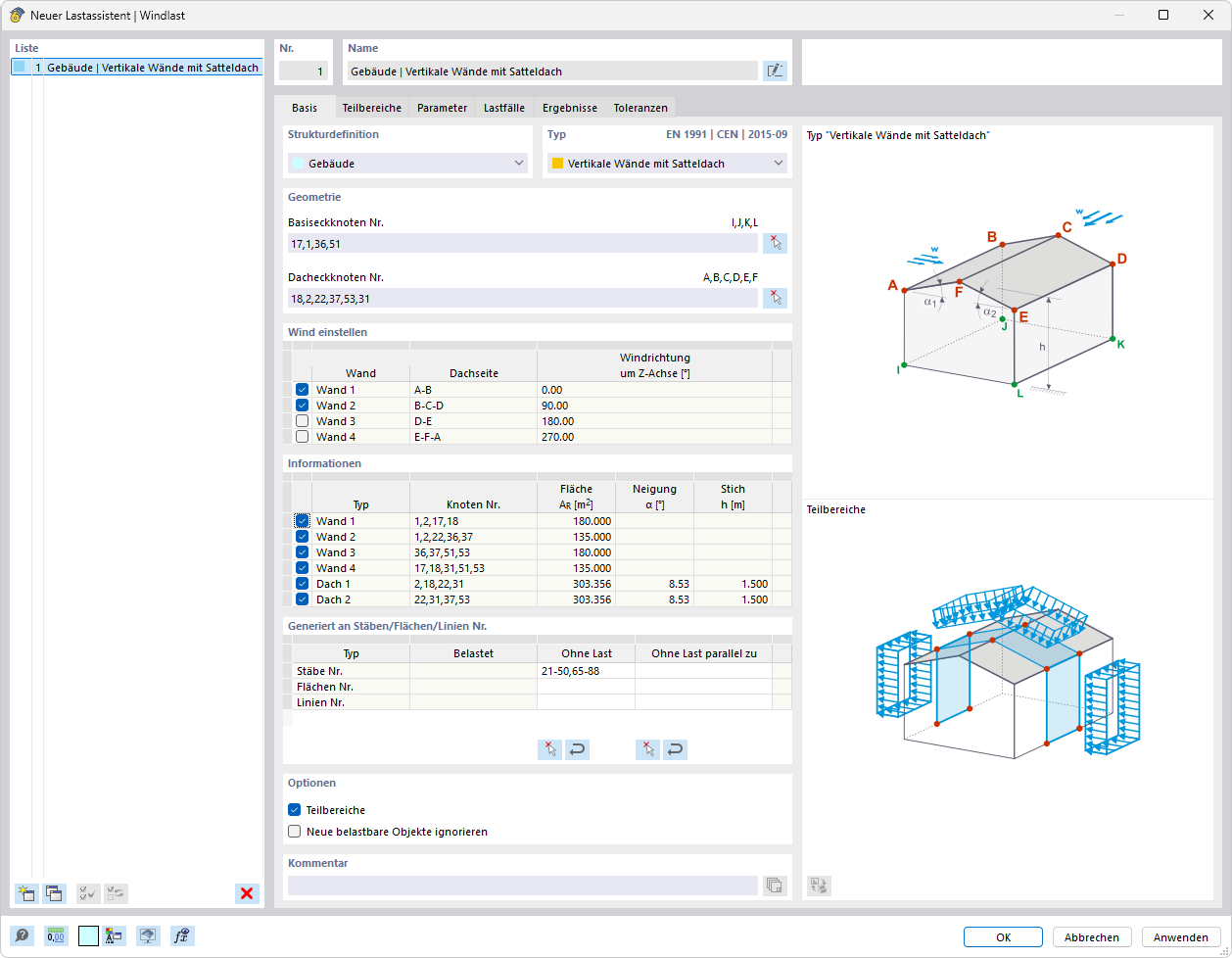The width and height of the screenshot is (1232, 958).
Task: Click the red X delete icon below the list
Action: click(247, 893)
